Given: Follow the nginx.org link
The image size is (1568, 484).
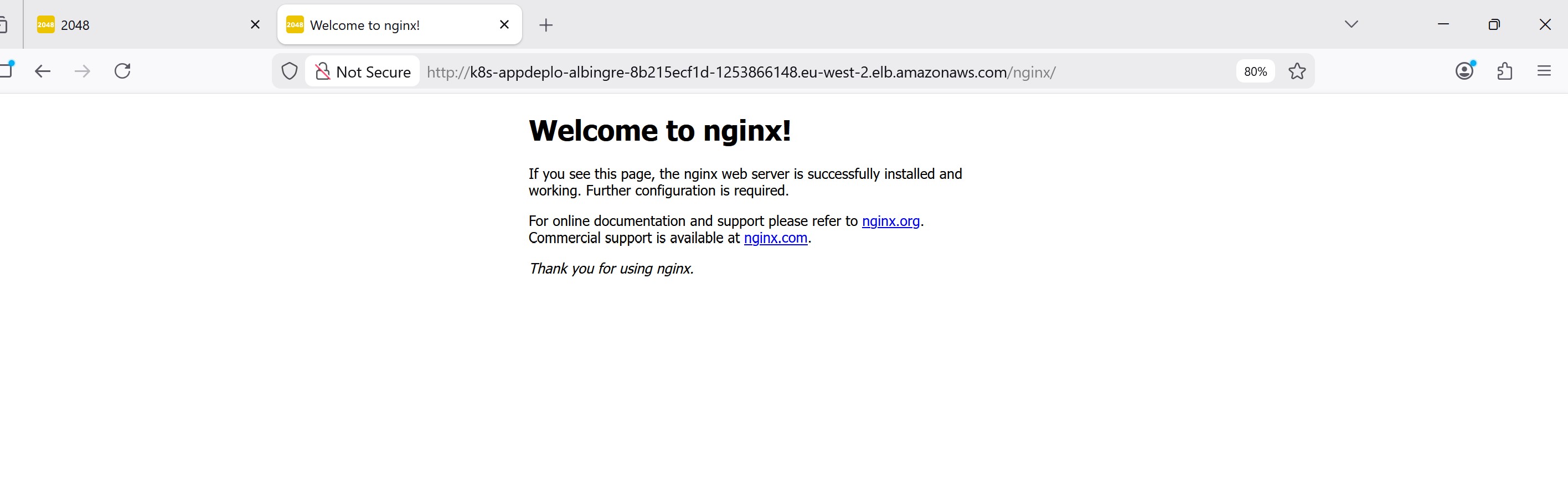Looking at the screenshot, I should [890, 221].
